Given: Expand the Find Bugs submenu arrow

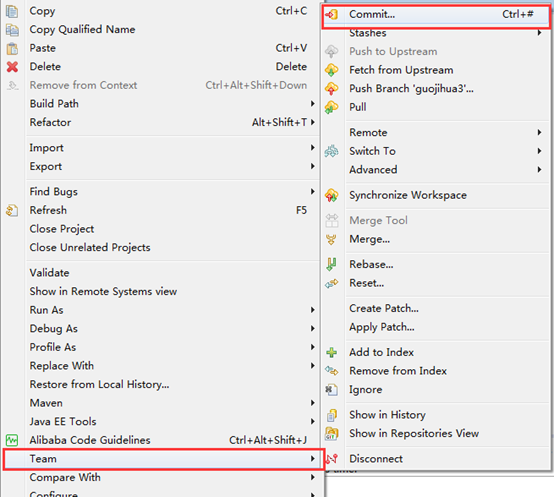Looking at the screenshot, I should coord(312,192).
